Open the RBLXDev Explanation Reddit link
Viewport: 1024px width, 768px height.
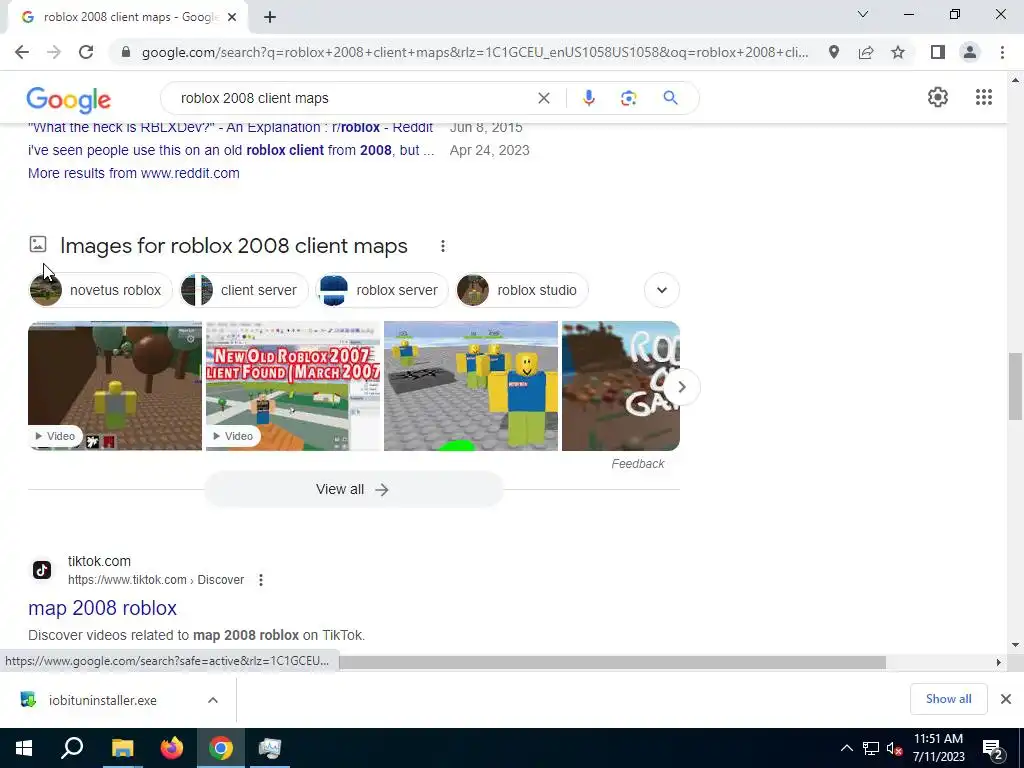pos(231,127)
